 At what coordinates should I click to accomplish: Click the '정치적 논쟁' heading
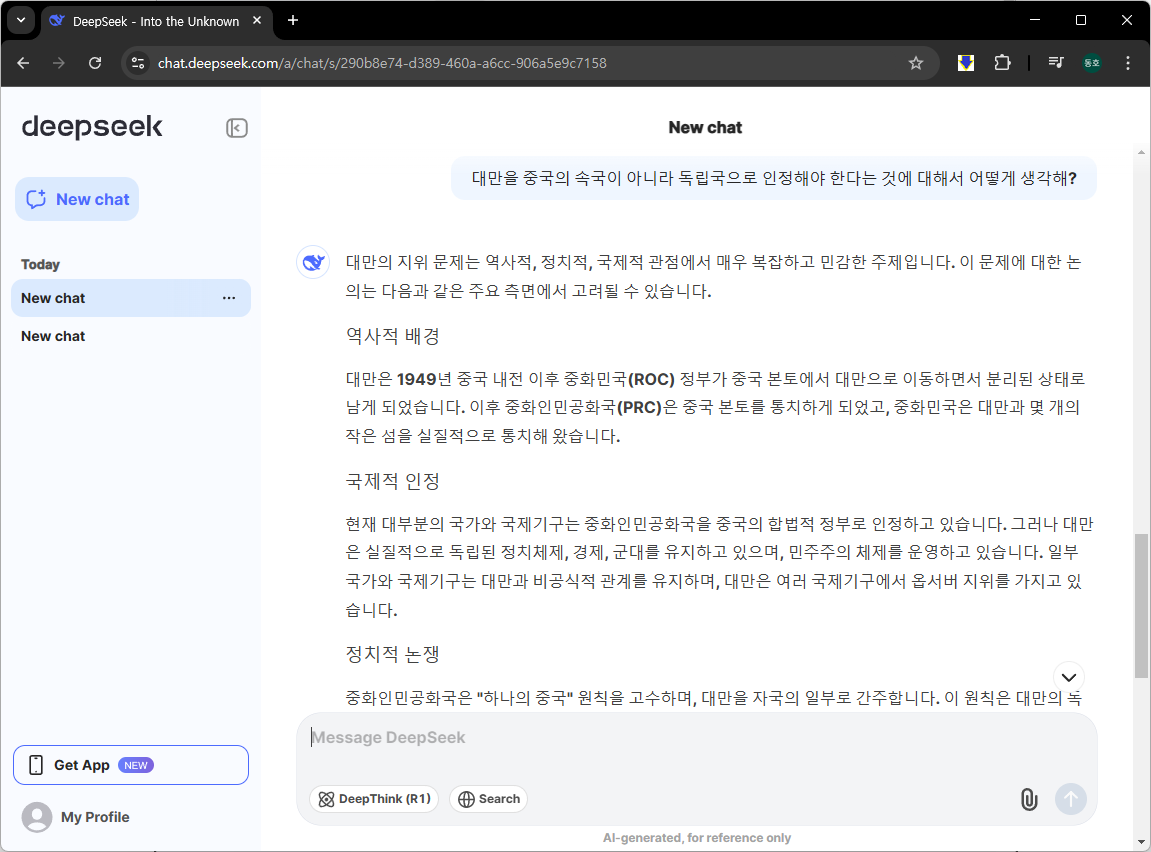[x=393, y=654]
